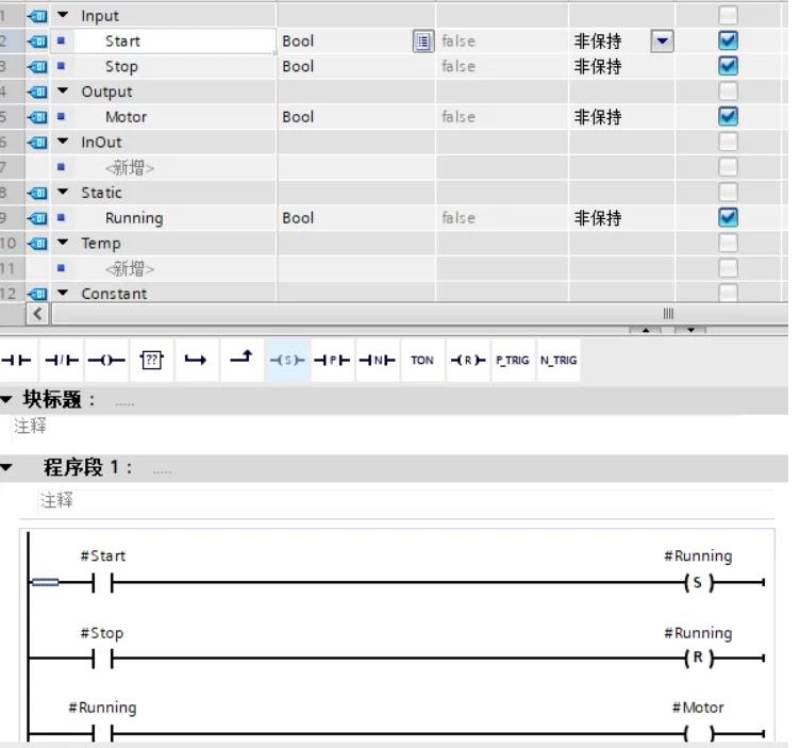Select the #Motor output coil
Viewport: 800px width, 748px height.
click(x=698, y=734)
